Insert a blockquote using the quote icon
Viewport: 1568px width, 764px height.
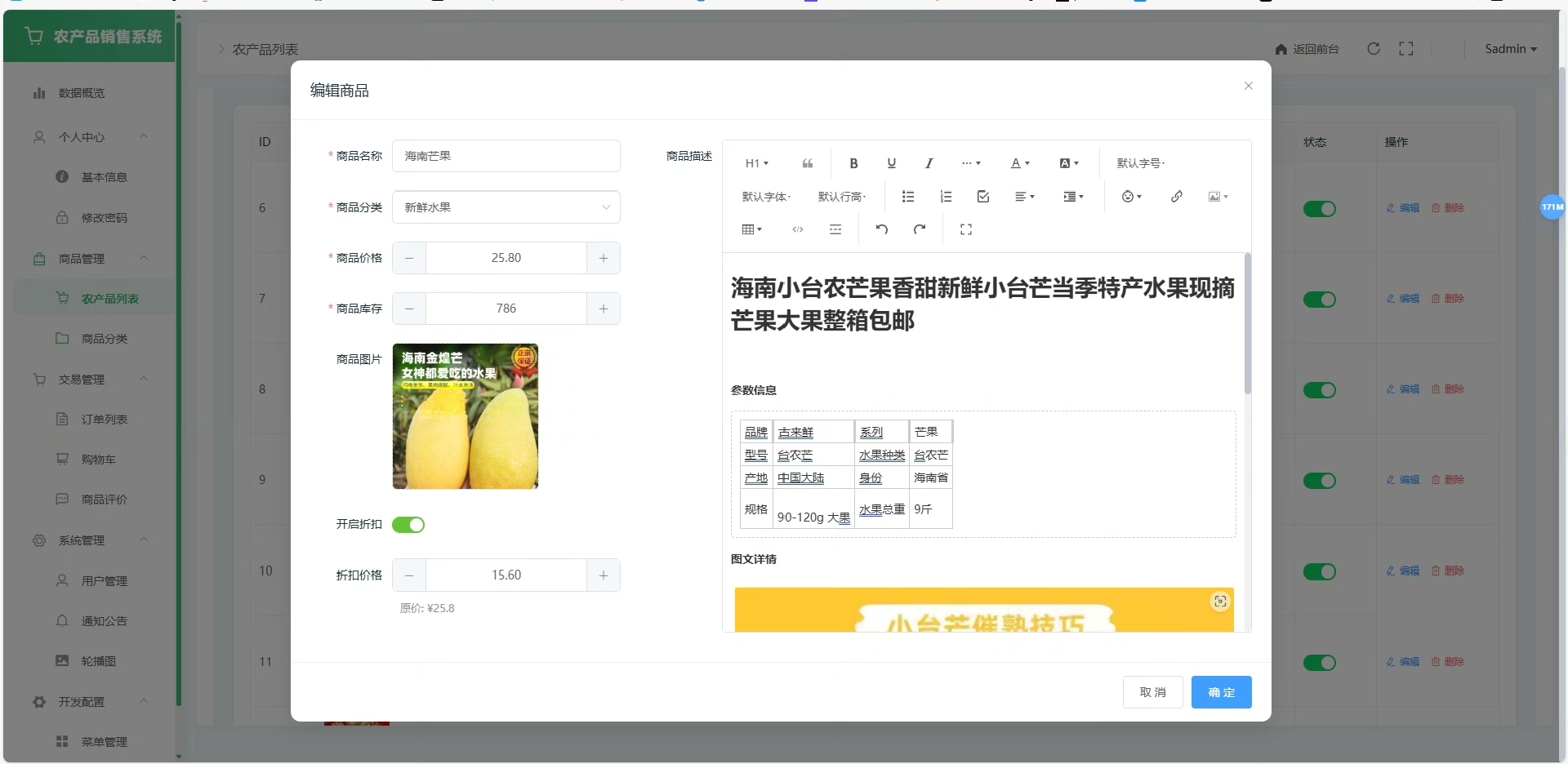point(807,163)
